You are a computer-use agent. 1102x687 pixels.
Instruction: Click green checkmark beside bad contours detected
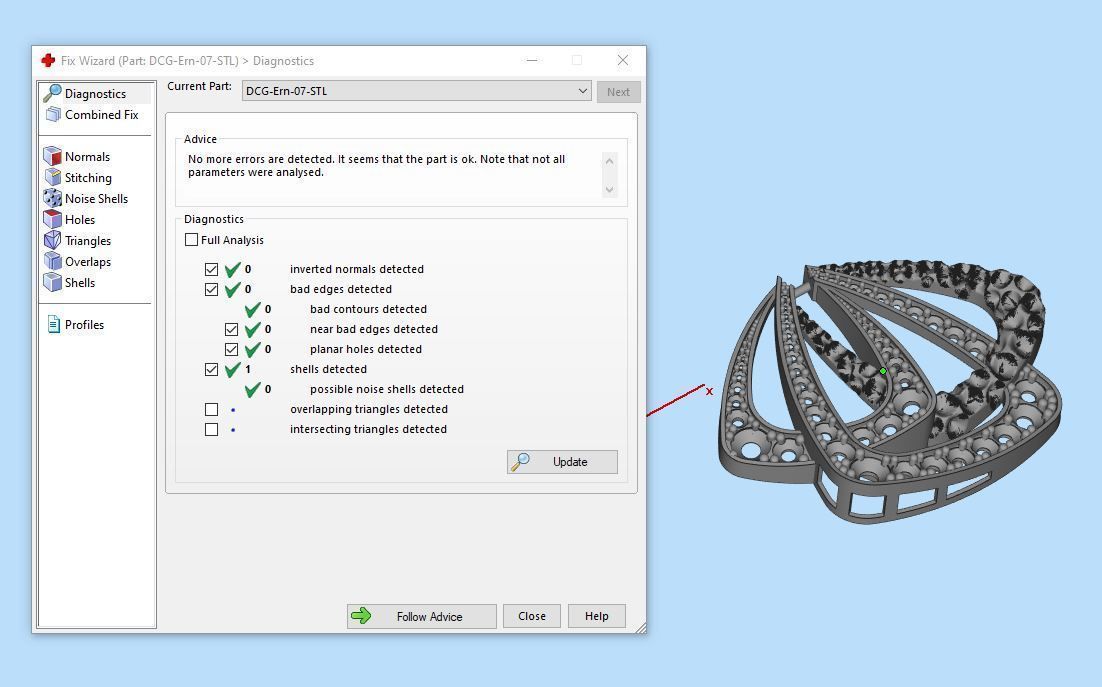click(x=253, y=309)
